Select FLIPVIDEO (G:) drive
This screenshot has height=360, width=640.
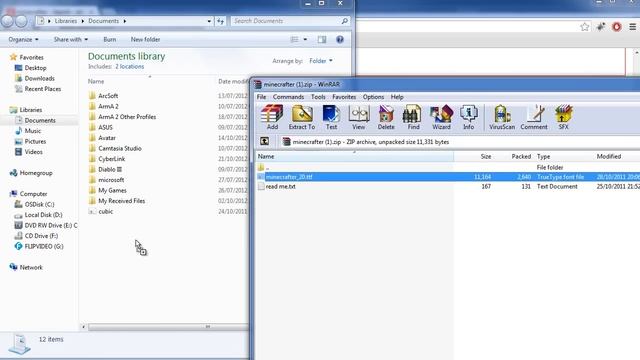pos(44,247)
